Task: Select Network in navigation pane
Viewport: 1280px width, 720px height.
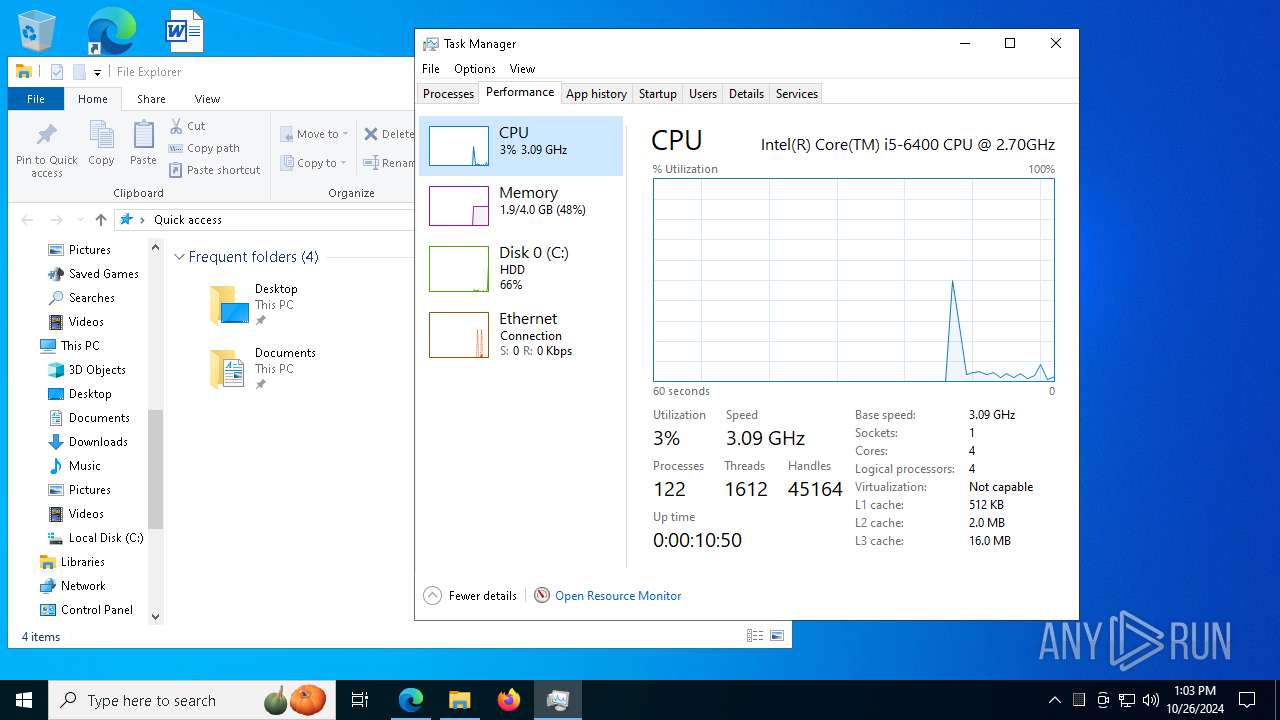Action: tap(83, 586)
